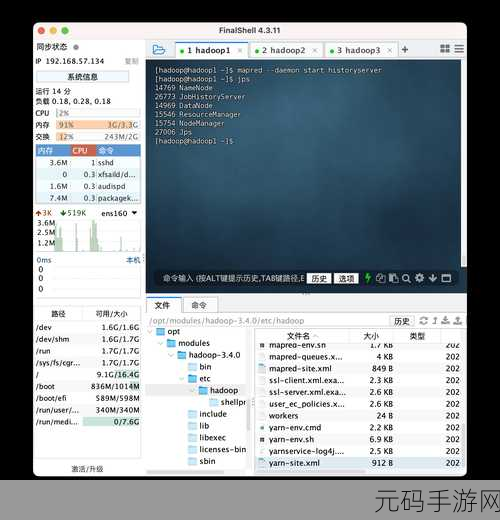500x520 pixels.
Task: Click the terminal 历史 button
Action: (x=319, y=278)
